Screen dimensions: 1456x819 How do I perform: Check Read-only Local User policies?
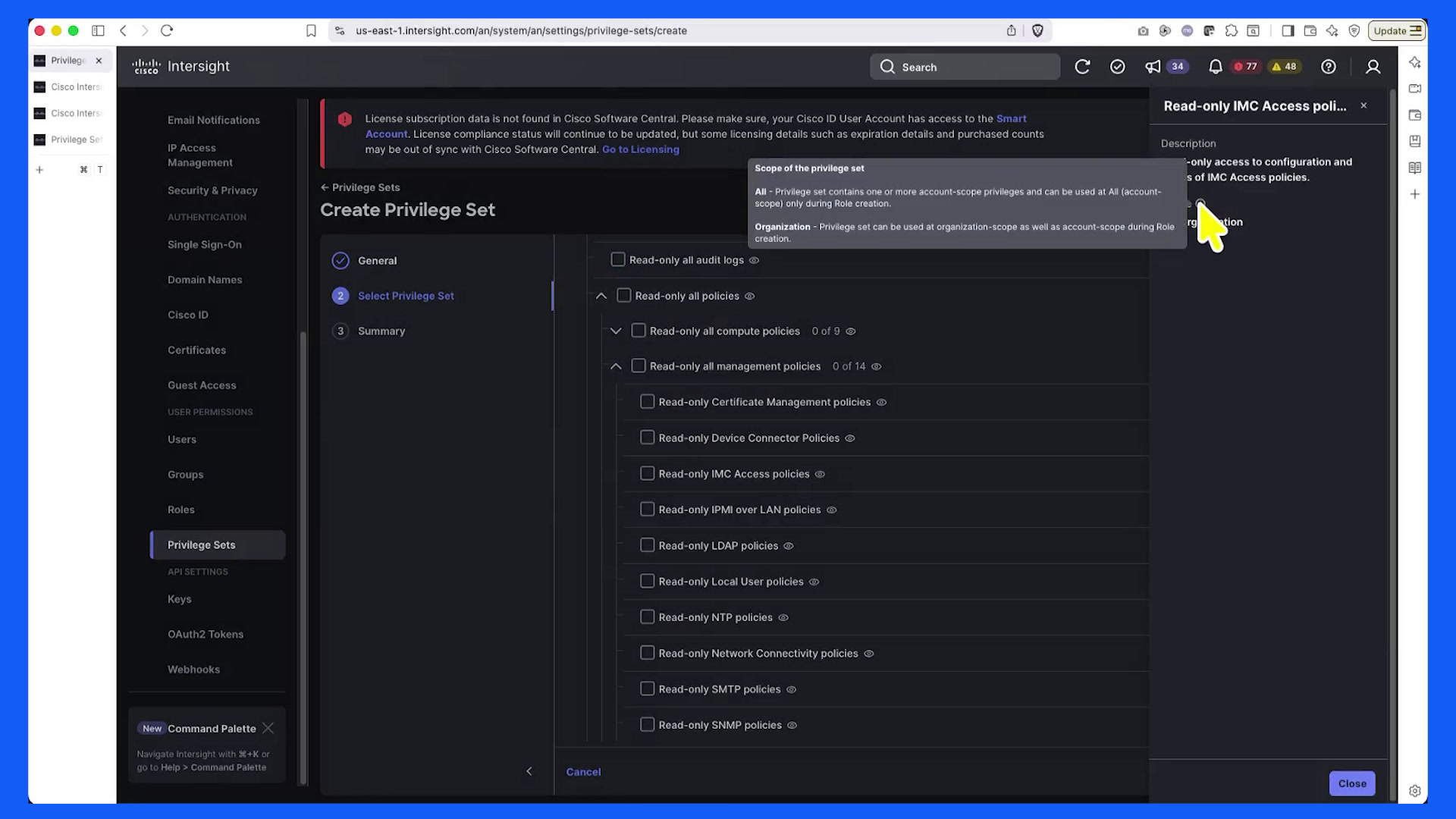coord(647,581)
